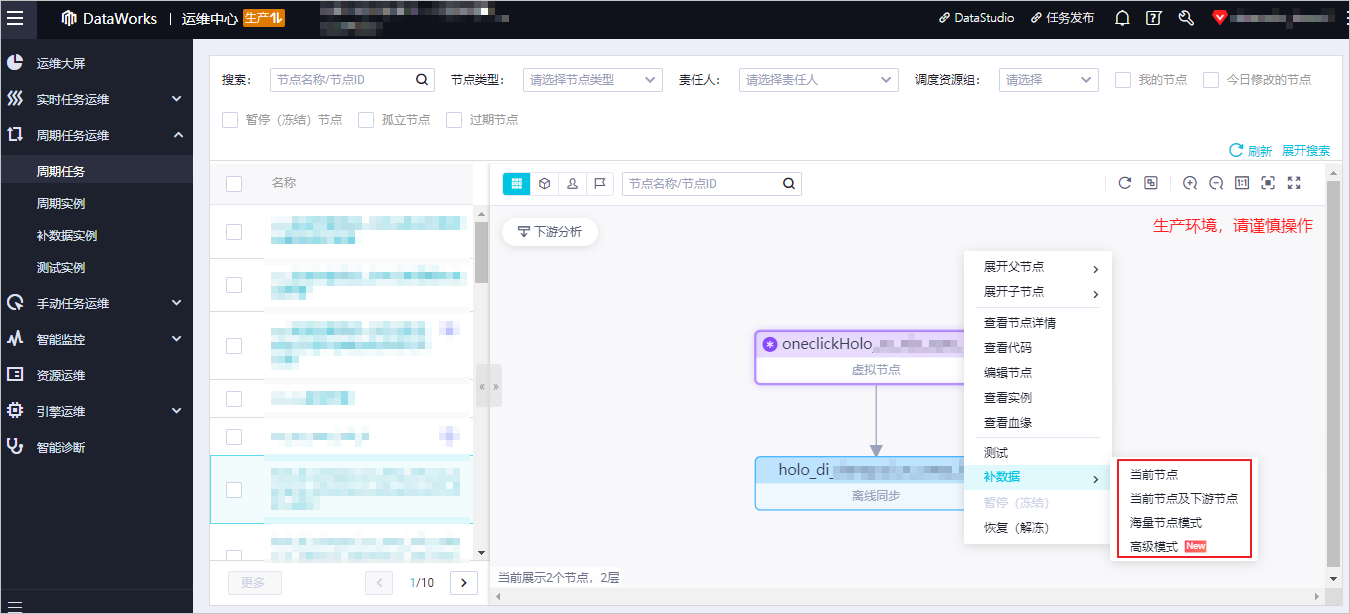Viewport: 1350px width, 614px height.
Task: Click the magnifier in DAG search field
Action: coord(789,184)
